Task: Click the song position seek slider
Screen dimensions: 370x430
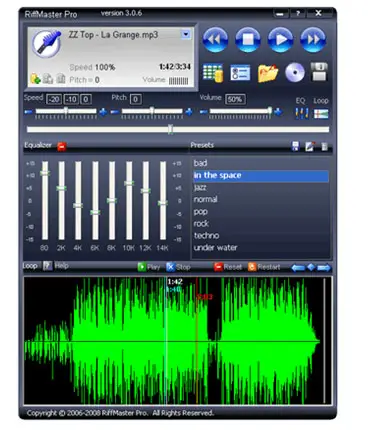Action: (x=178, y=129)
